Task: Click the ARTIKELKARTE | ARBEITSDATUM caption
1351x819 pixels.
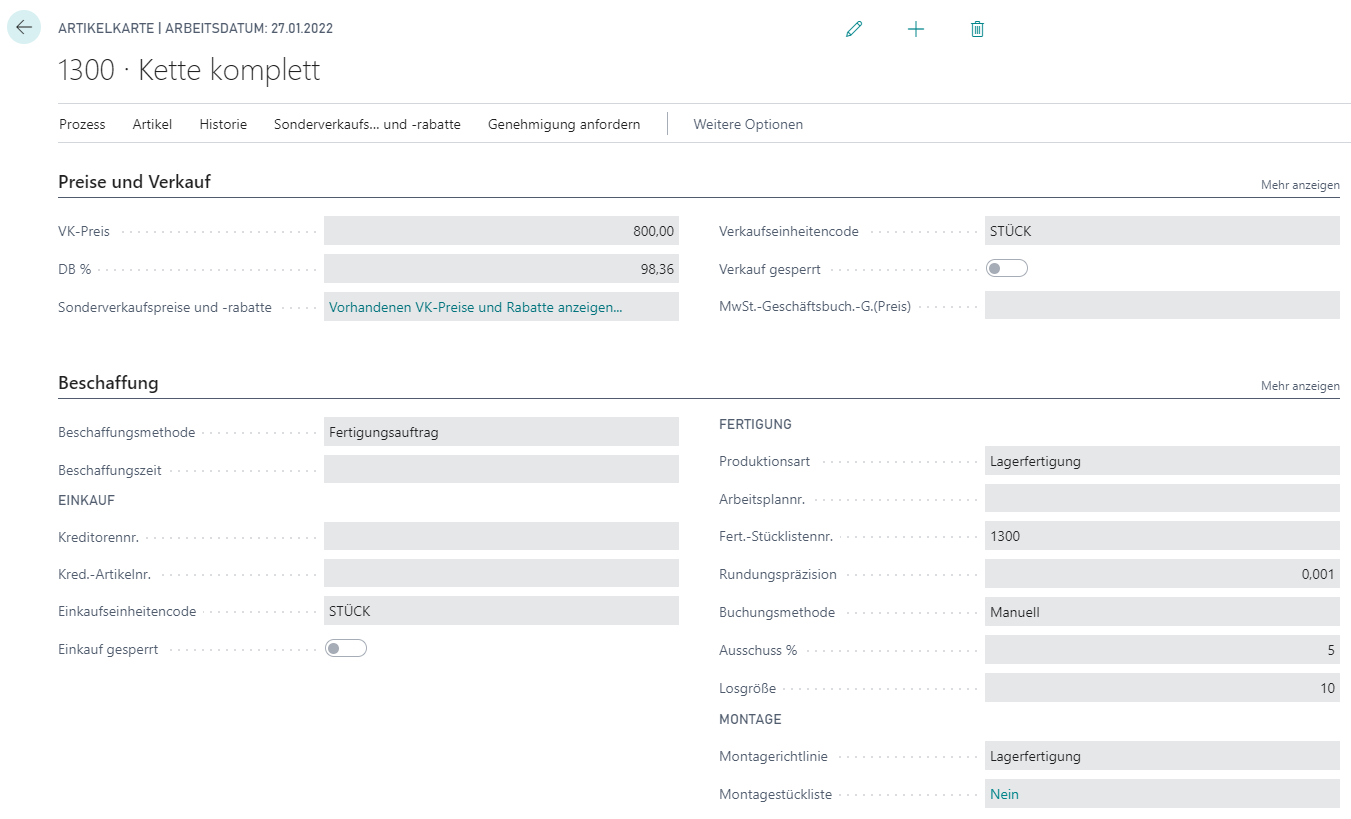Action: tap(195, 28)
